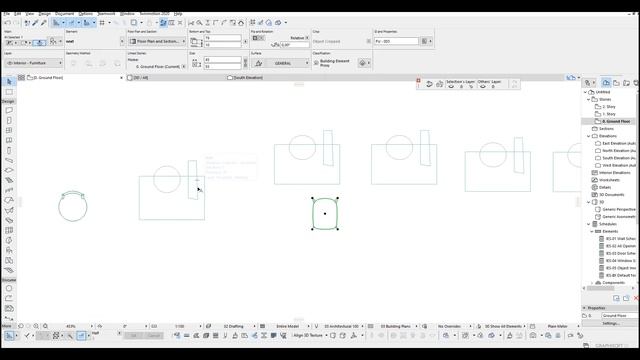Open Worksheets in the Navigator

609,180
